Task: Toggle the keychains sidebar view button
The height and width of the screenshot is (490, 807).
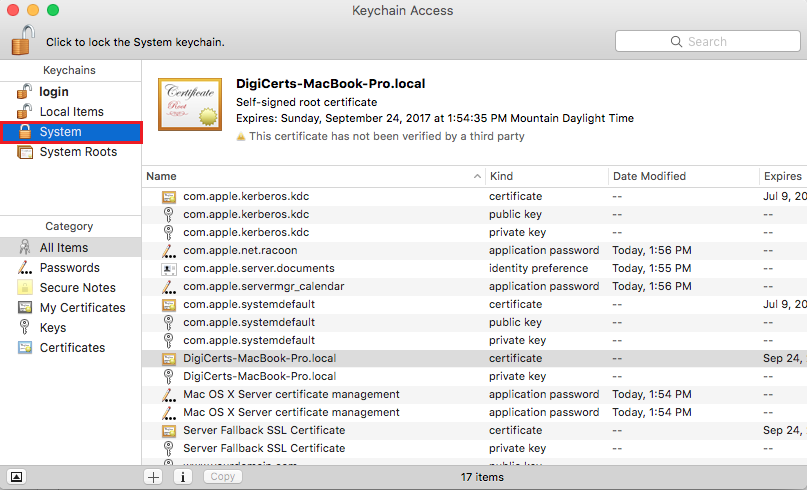Action: tap(18, 477)
